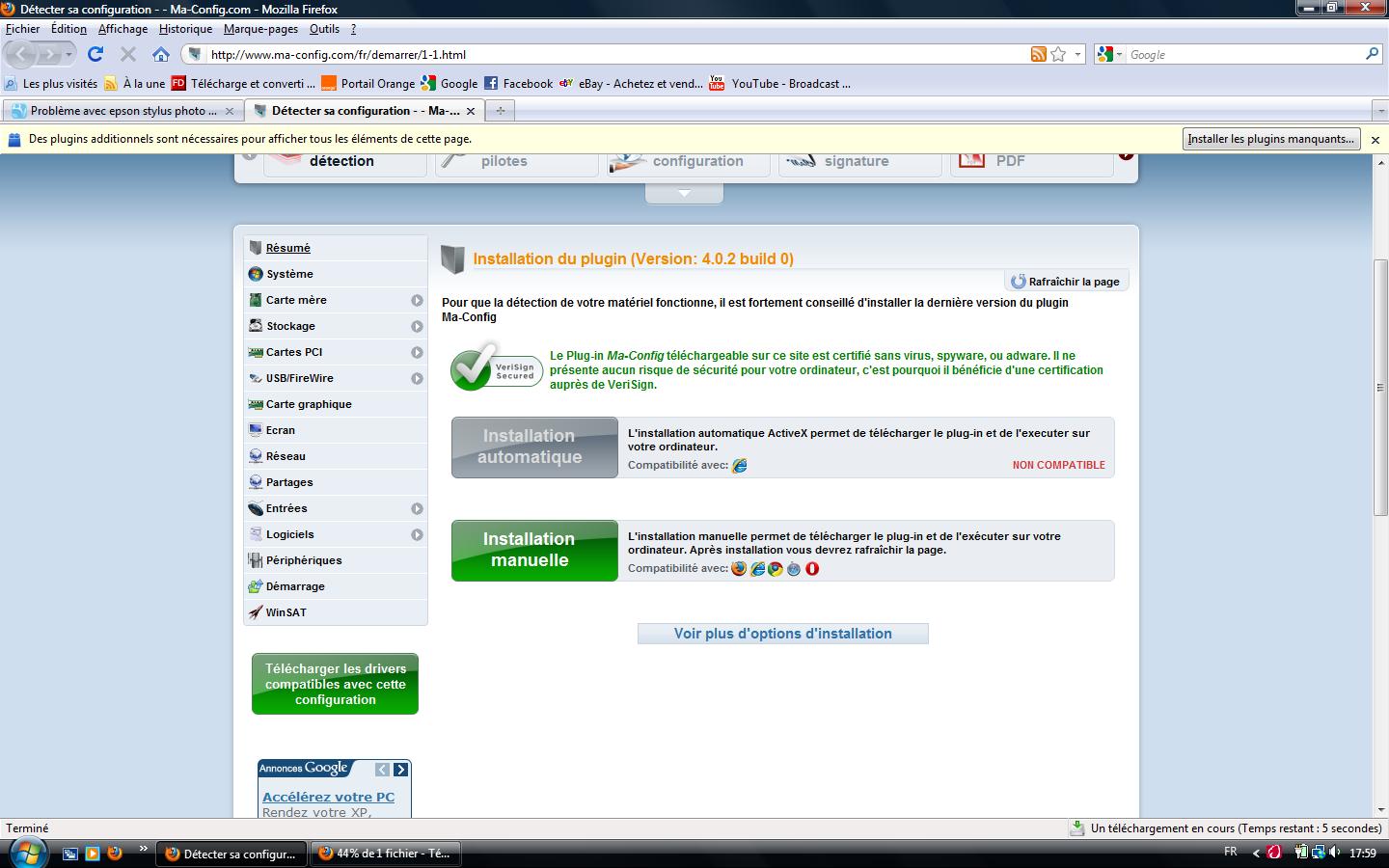Viewport: 1389px width, 868px height.
Task: Open Windows Start menu orb
Action: [x=27, y=853]
